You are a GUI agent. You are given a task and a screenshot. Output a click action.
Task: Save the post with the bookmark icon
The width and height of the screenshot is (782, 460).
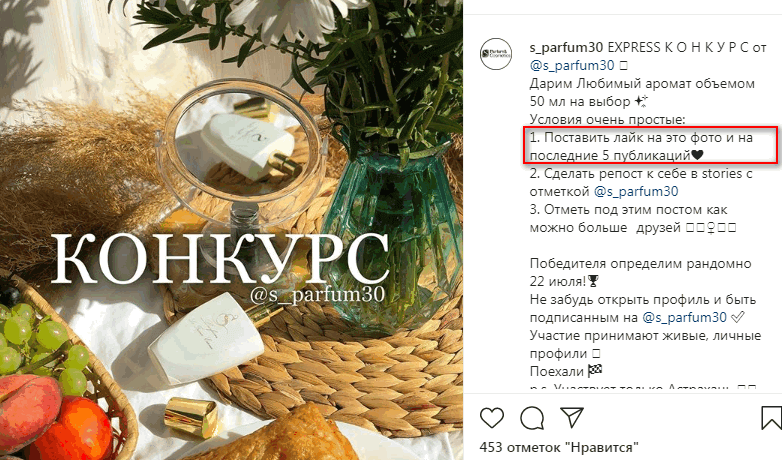pyautogui.click(x=771, y=418)
